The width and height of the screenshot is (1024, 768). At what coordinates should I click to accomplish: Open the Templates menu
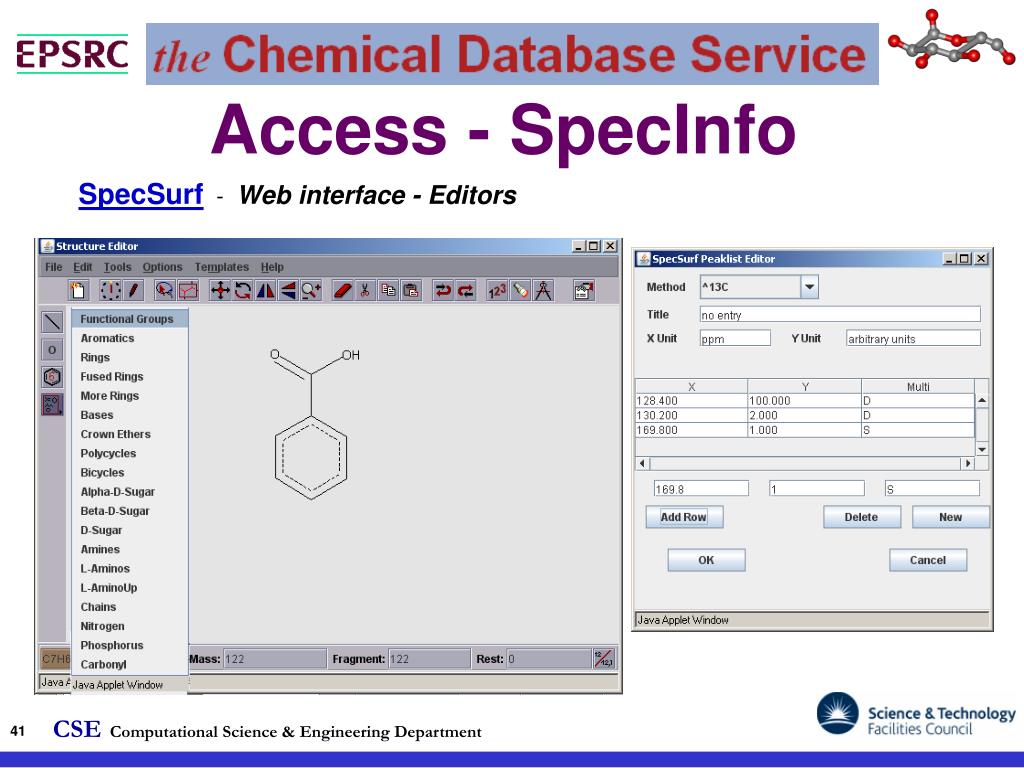pyautogui.click(x=221, y=266)
